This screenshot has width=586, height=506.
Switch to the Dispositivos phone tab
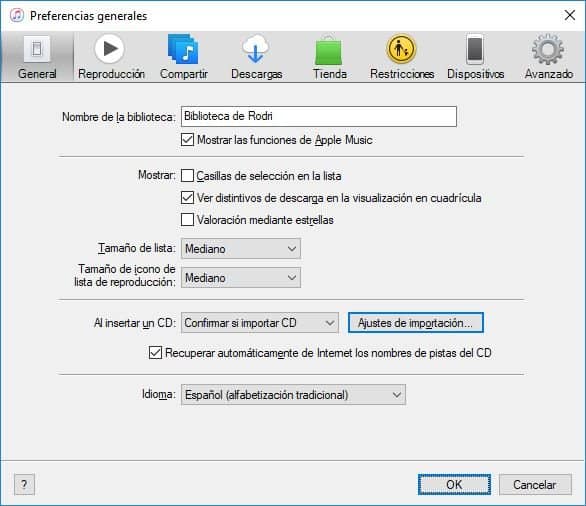[x=475, y=57]
